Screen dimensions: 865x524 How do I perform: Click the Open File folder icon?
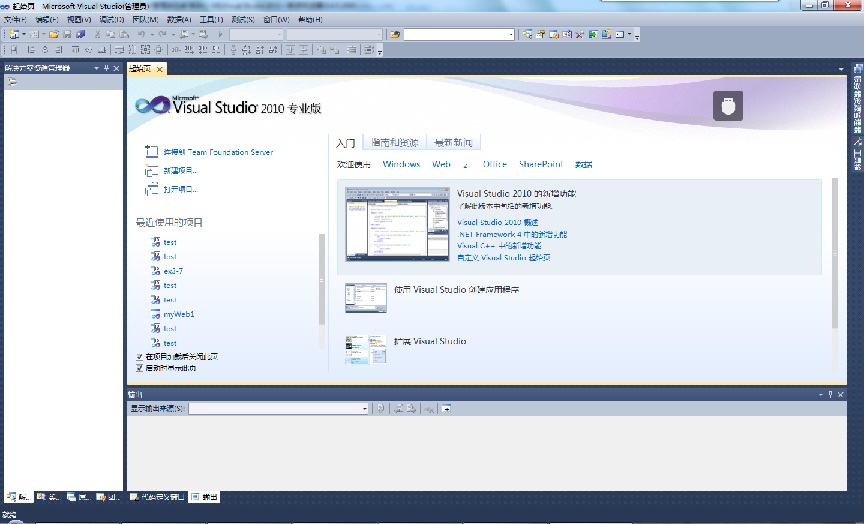pos(54,34)
